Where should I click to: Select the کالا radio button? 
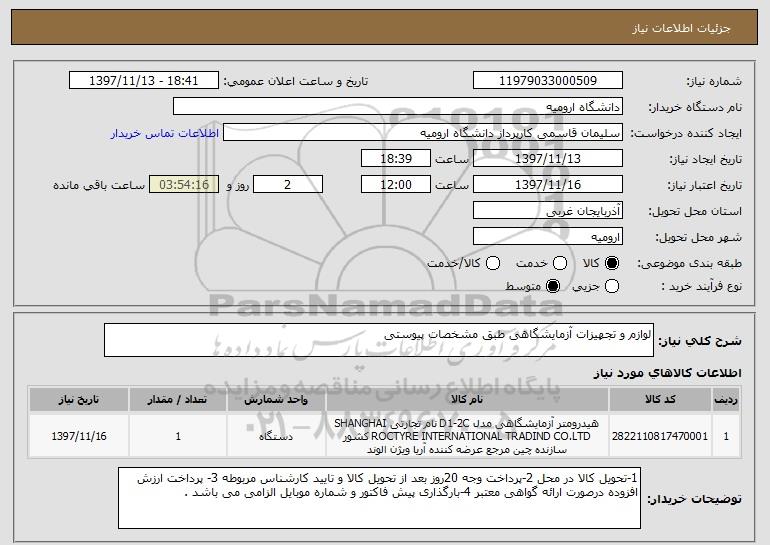(x=612, y=263)
